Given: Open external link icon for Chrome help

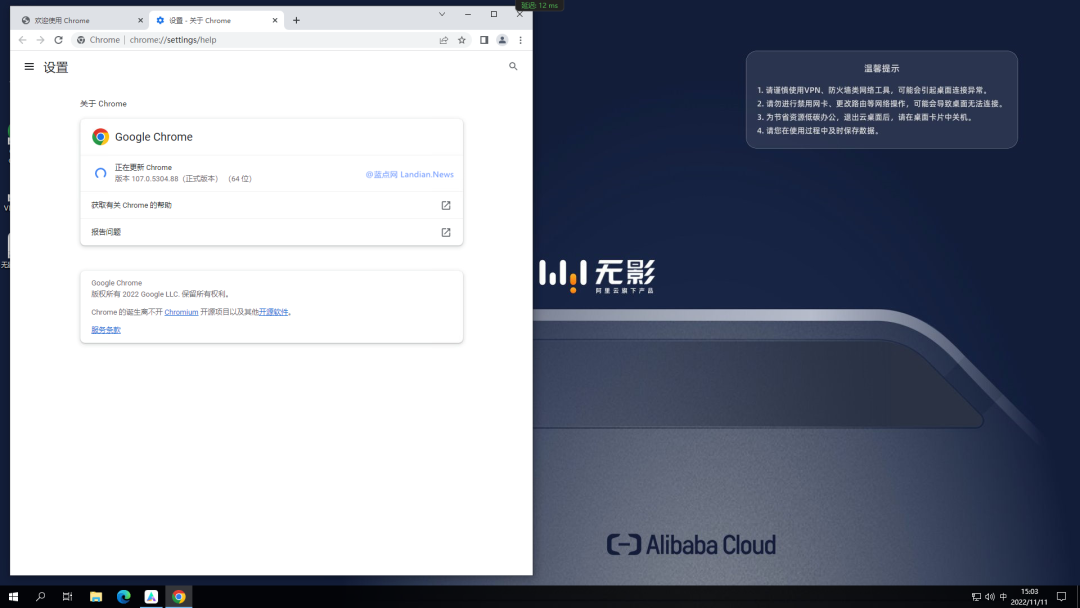Looking at the screenshot, I should click(x=446, y=205).
